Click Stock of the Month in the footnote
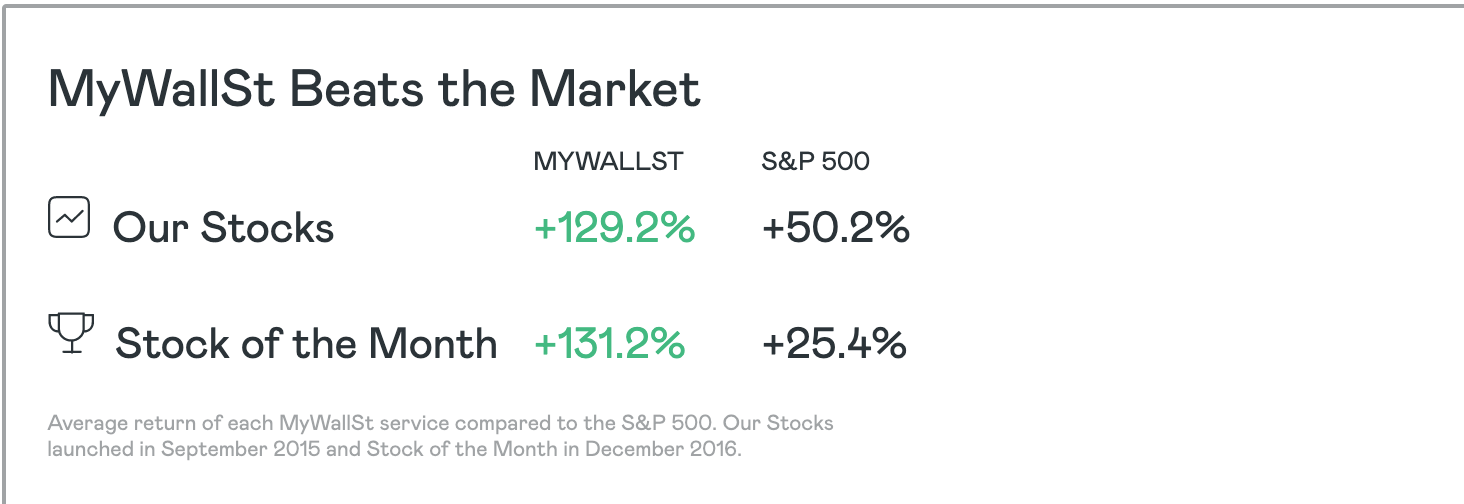The height and width of the screenshot is (504, 1464). (x=462, y=449)
